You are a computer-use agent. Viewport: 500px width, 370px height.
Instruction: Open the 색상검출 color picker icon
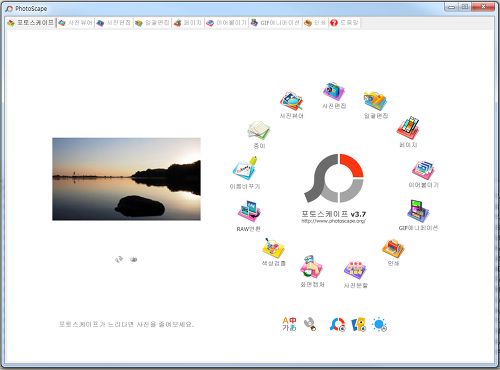273,248
